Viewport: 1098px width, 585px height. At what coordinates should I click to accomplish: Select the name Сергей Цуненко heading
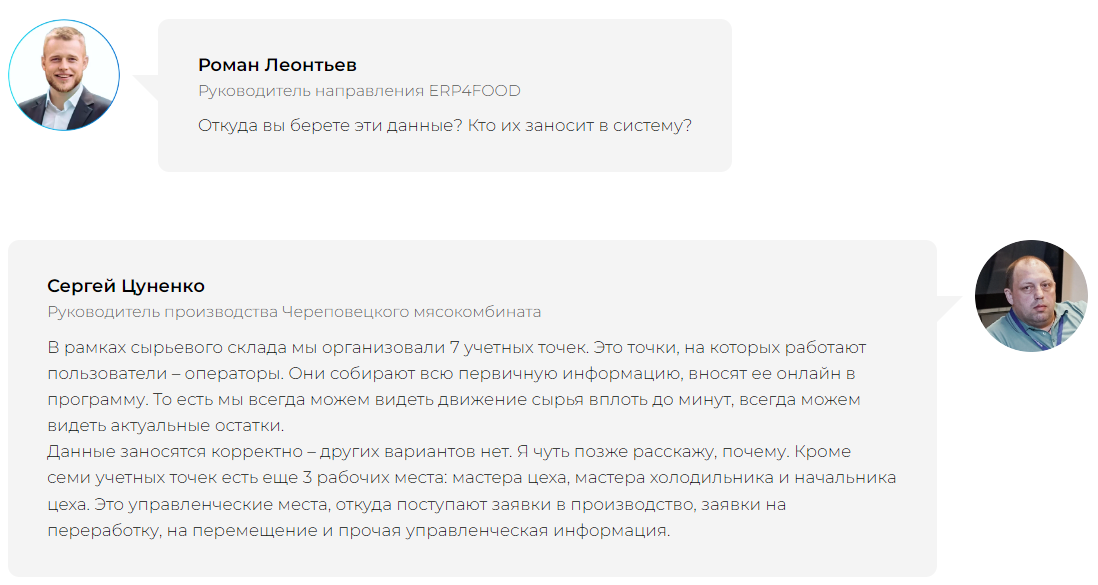click(x=126, y=286)
